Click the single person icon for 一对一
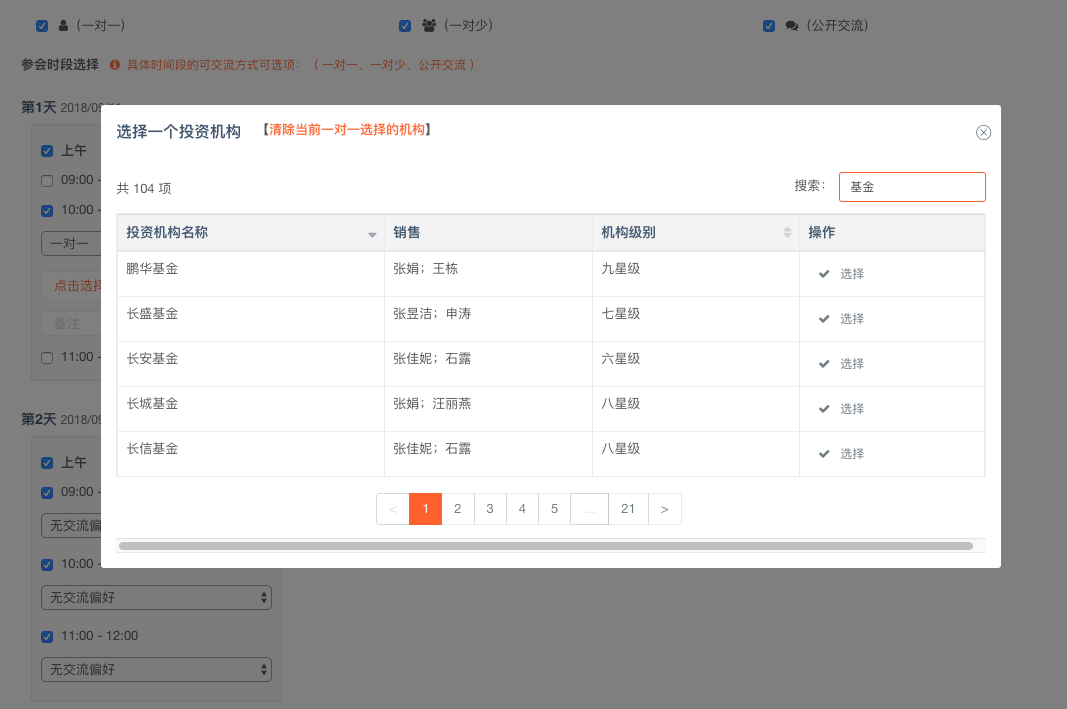Screen dimensions: 1067x709 coord(63,26)
